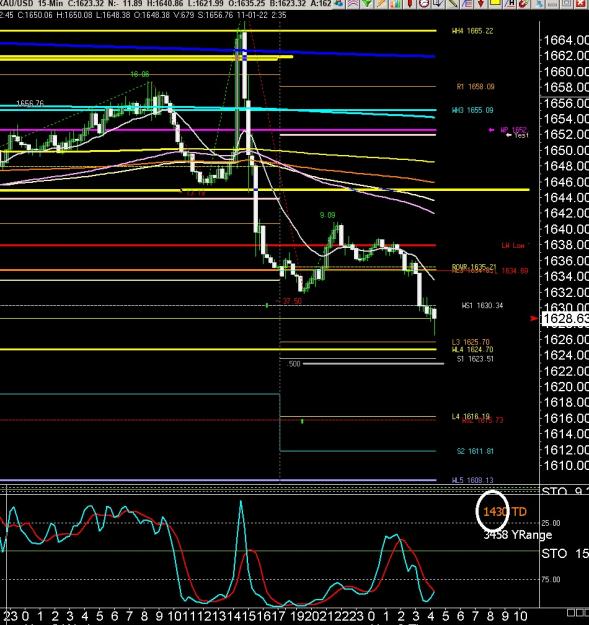Click the green 16.06 swing label
Viewport: 589px width, 625px height.
pyautogui.click(x=139, y=75)
